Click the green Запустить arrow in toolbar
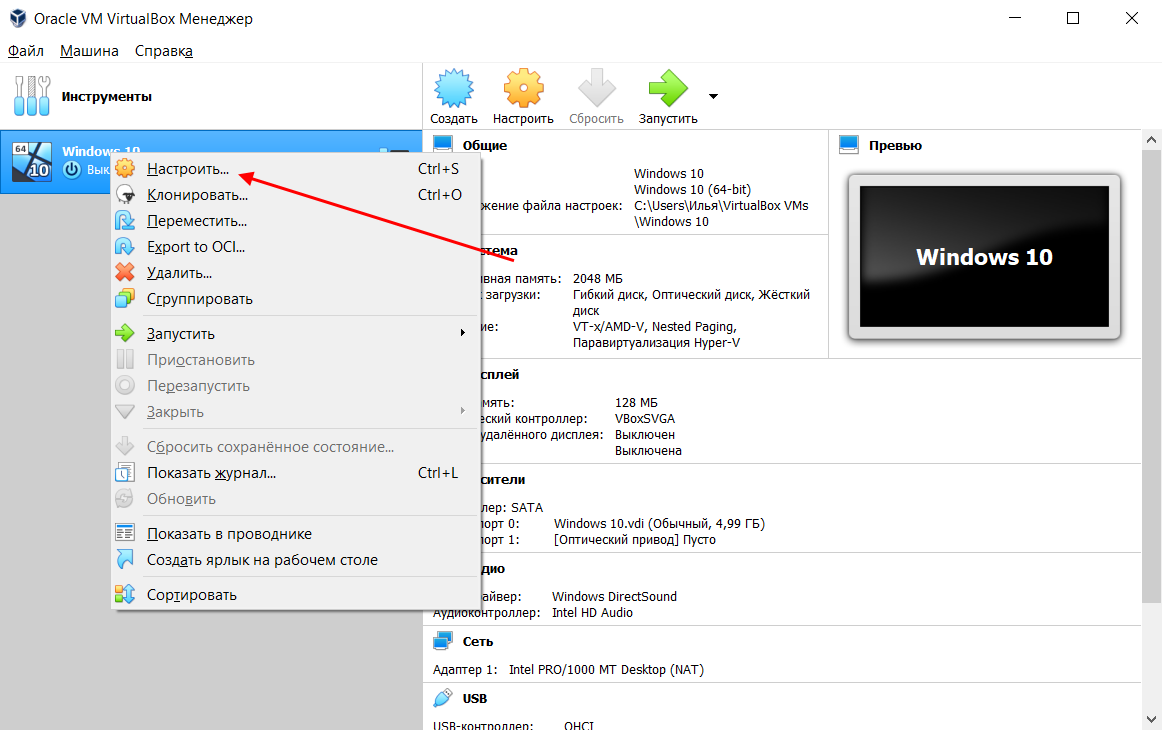Image resolution: width=1162 pixels, height=730 pixels. pos(667,90)
